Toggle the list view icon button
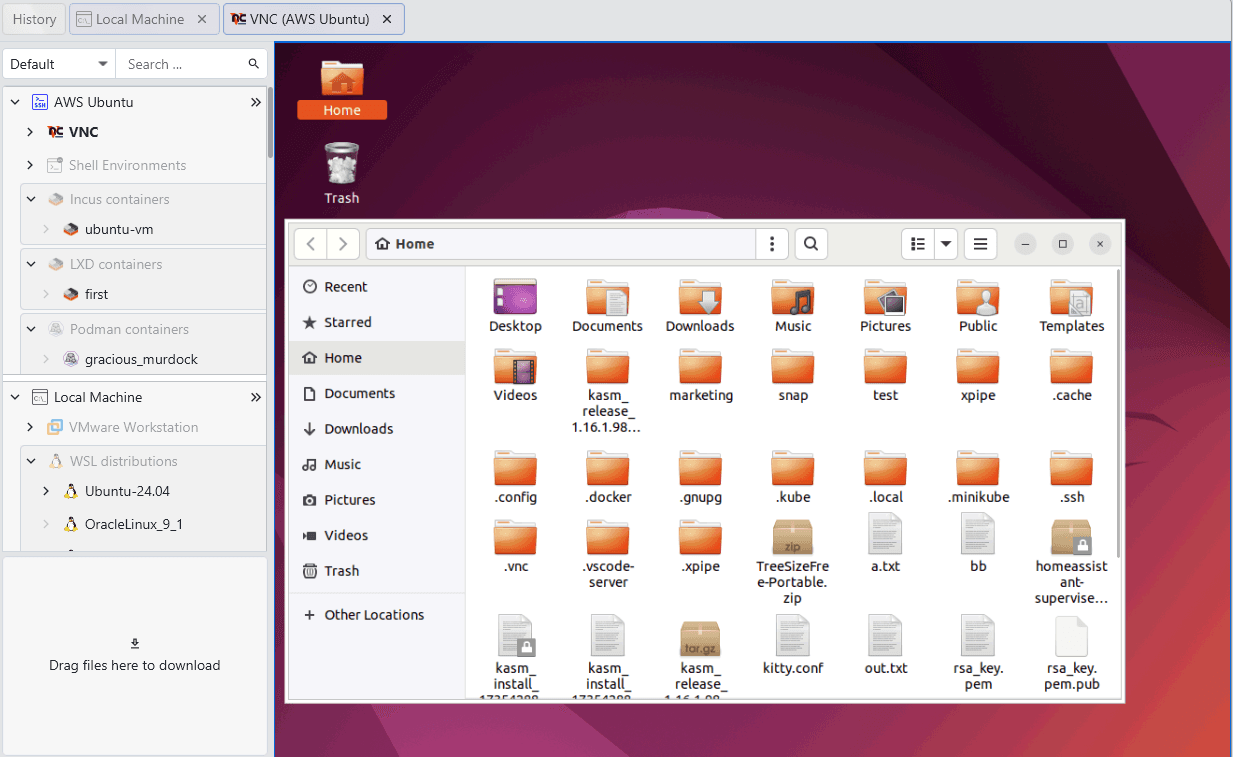The height and width of the screenshot is (757, 1233). pos(918,244)
